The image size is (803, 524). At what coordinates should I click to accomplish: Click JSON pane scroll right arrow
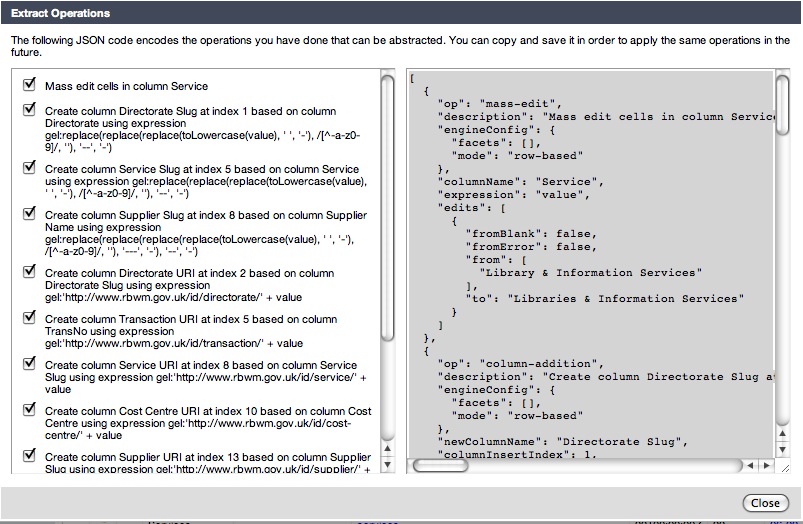click(x=766, y=465)
